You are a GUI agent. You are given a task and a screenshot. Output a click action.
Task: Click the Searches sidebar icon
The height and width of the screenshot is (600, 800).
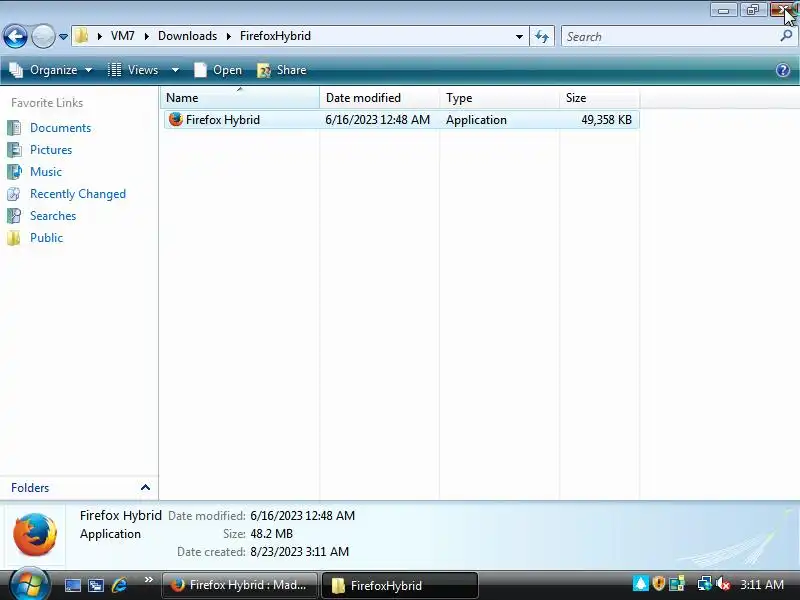click(14, 216)
